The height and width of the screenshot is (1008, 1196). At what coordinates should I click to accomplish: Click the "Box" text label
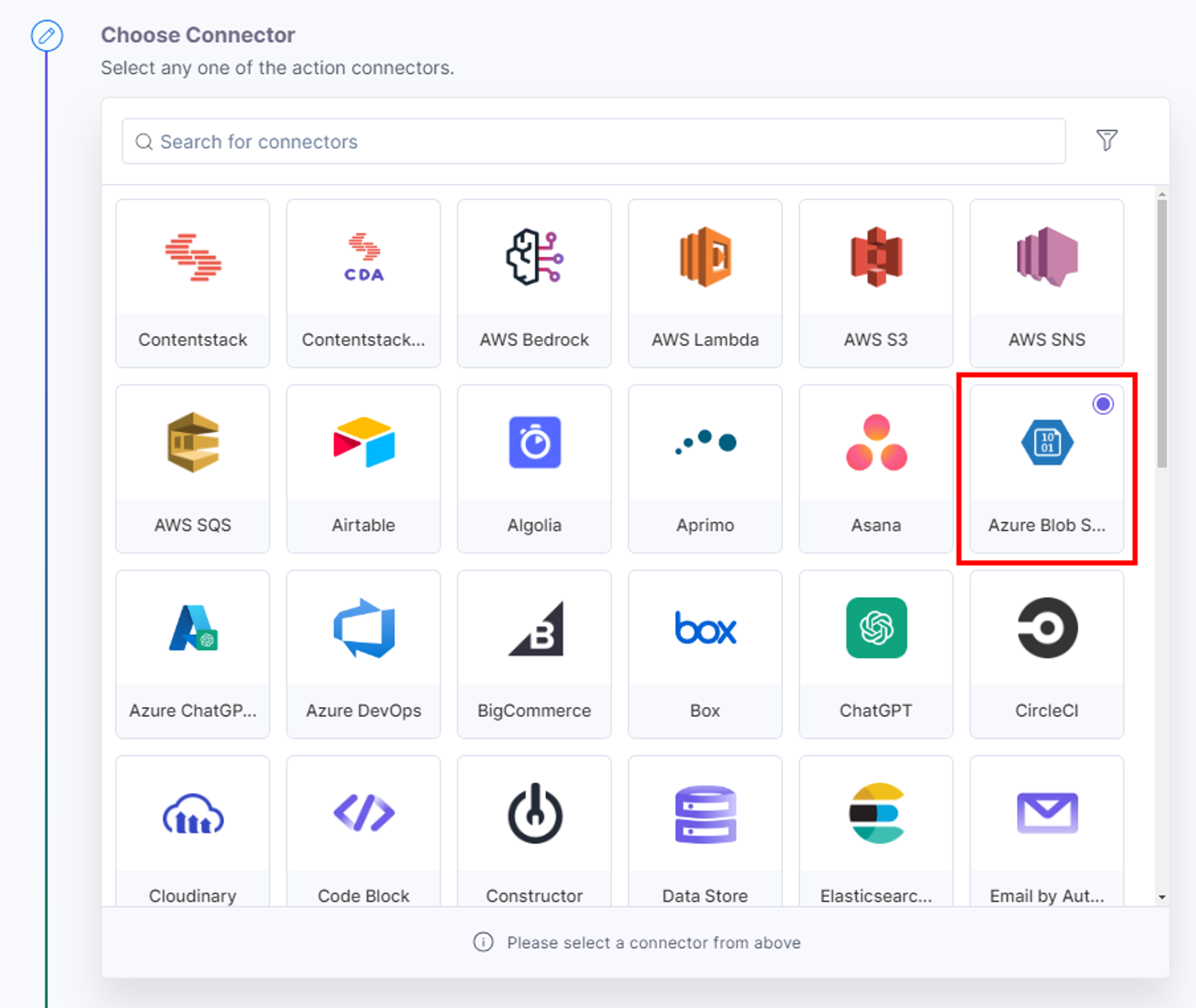[705, 710]
